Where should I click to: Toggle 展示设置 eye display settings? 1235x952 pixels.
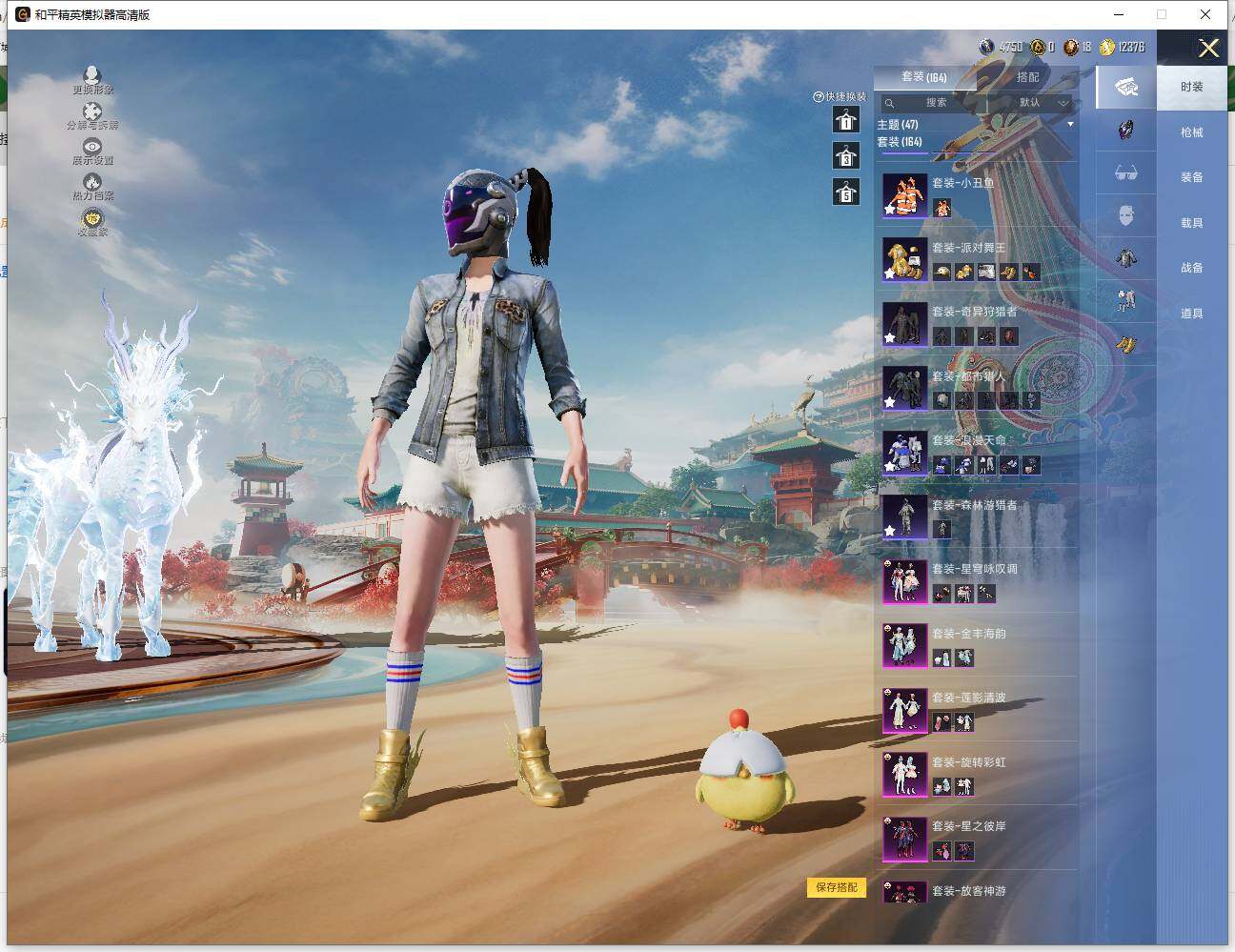(92, 148)
